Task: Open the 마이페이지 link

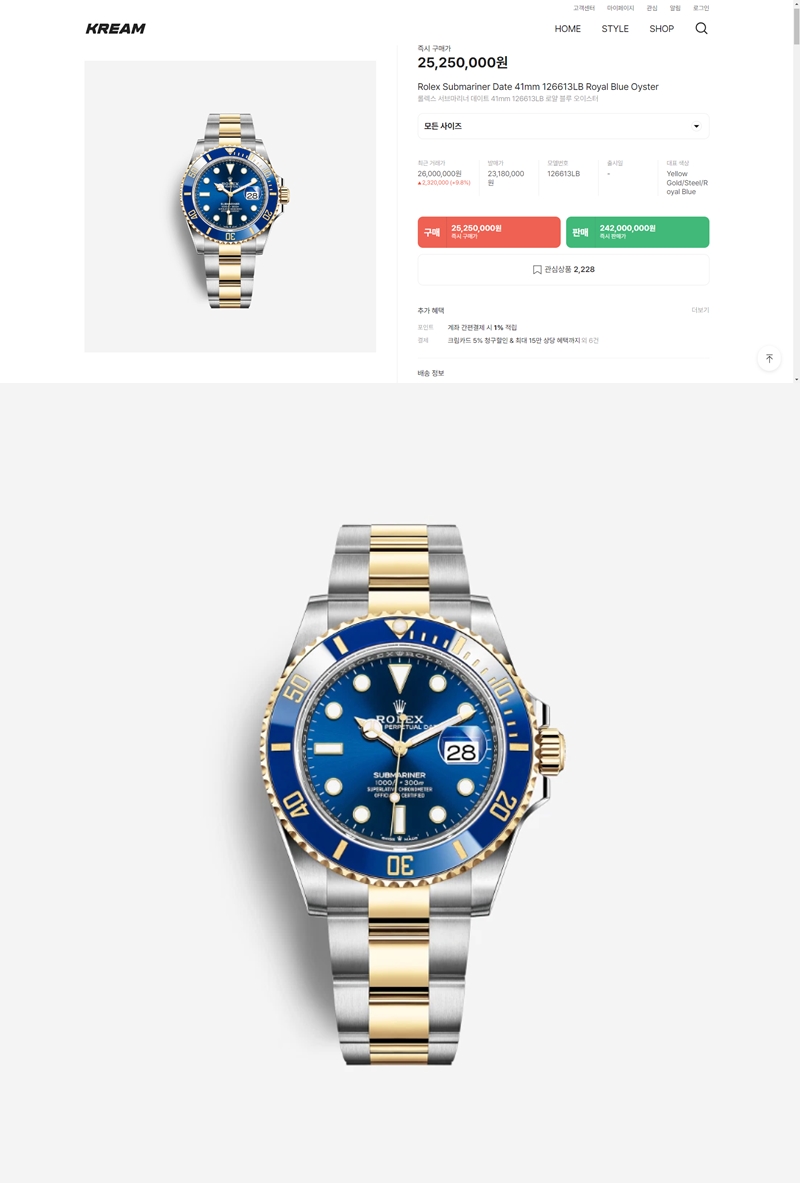Action: pyautogui.click(x=620, y=8)
